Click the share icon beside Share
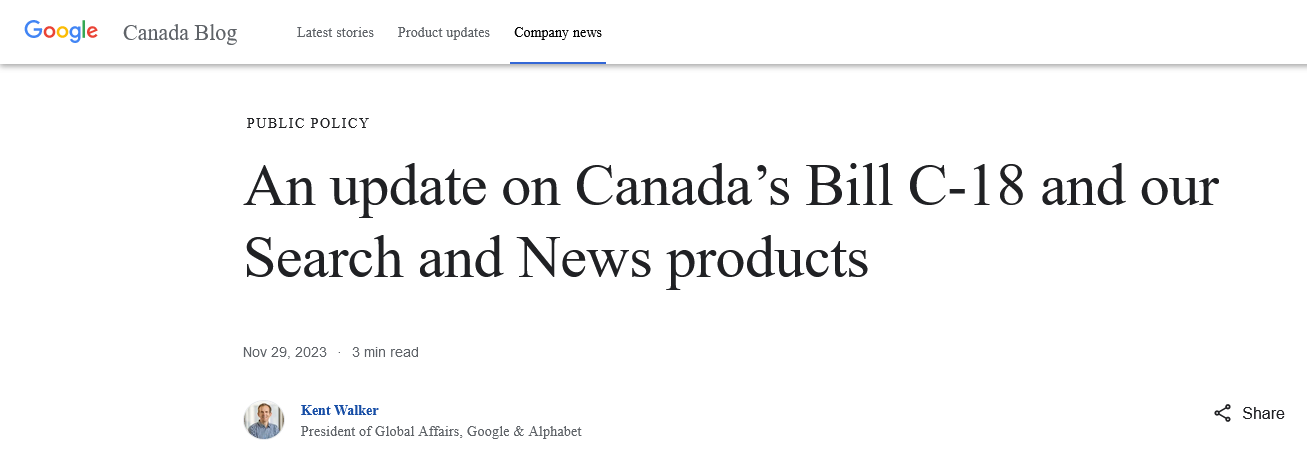1307x465 pixels. click(x=1222, y=413)
